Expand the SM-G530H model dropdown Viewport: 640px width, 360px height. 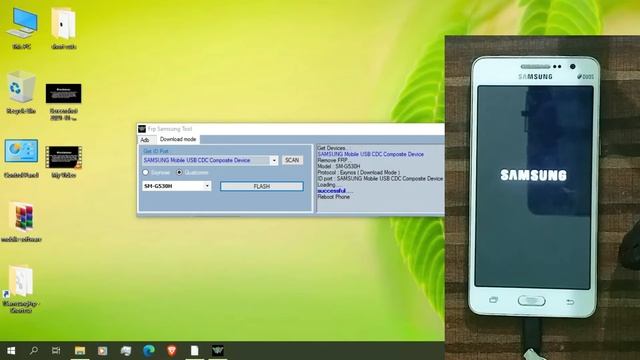click(207, 186)
